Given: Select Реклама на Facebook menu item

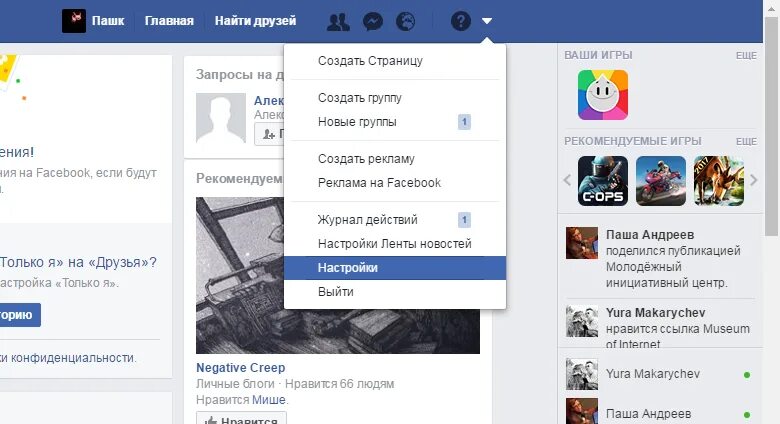Looking at the screenshot, I should pos(395,183).
